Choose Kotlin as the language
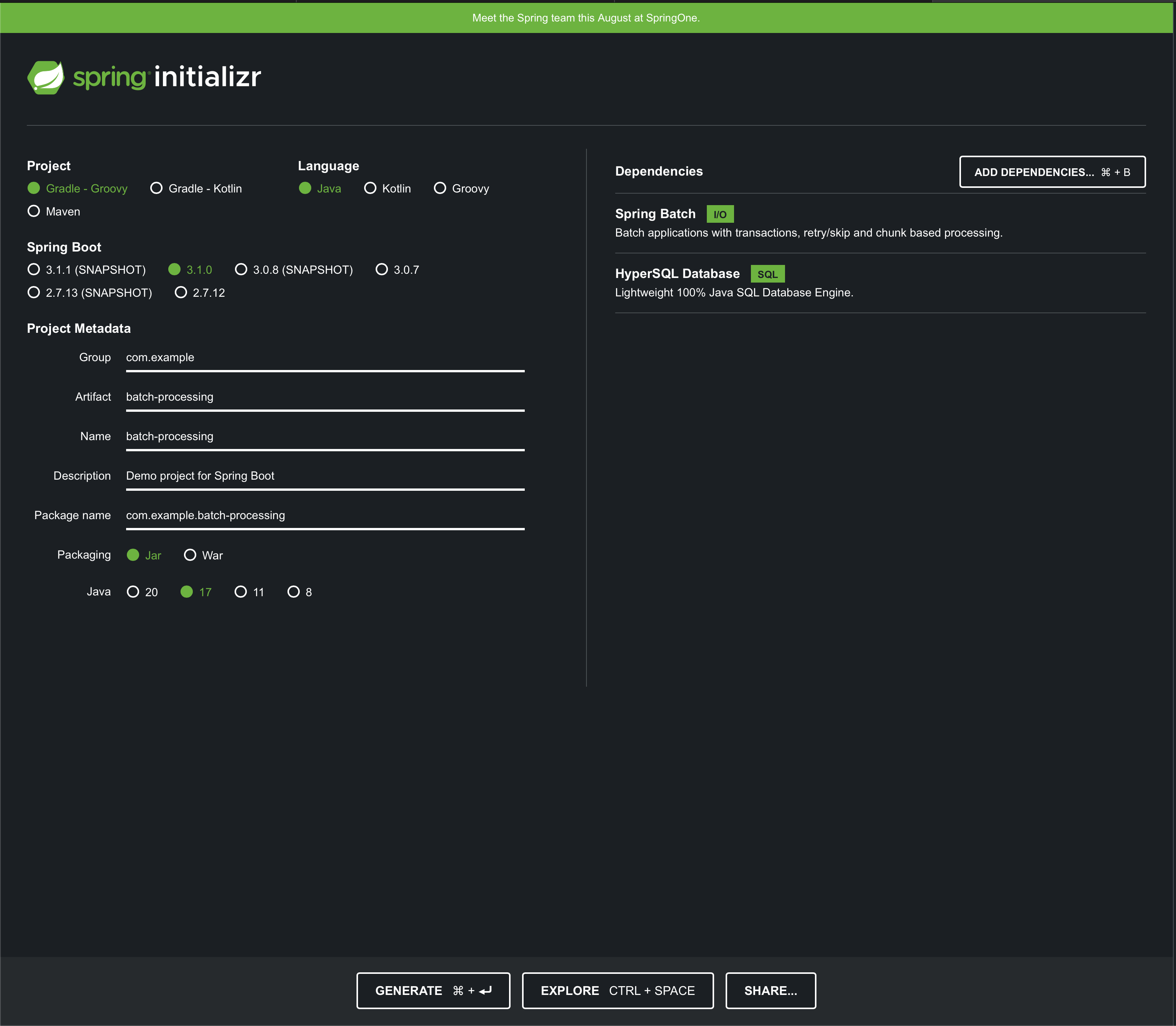1176x1026 pixels. [370, 188]
